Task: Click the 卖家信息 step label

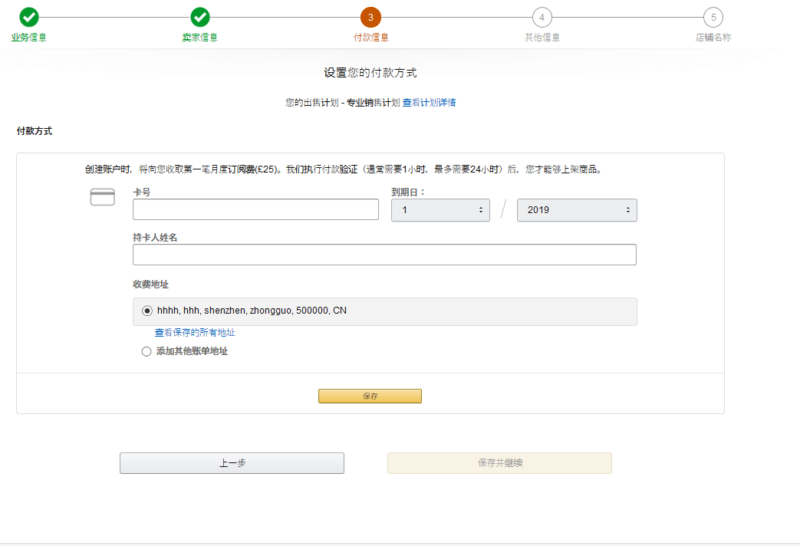Action: (200, 37)
